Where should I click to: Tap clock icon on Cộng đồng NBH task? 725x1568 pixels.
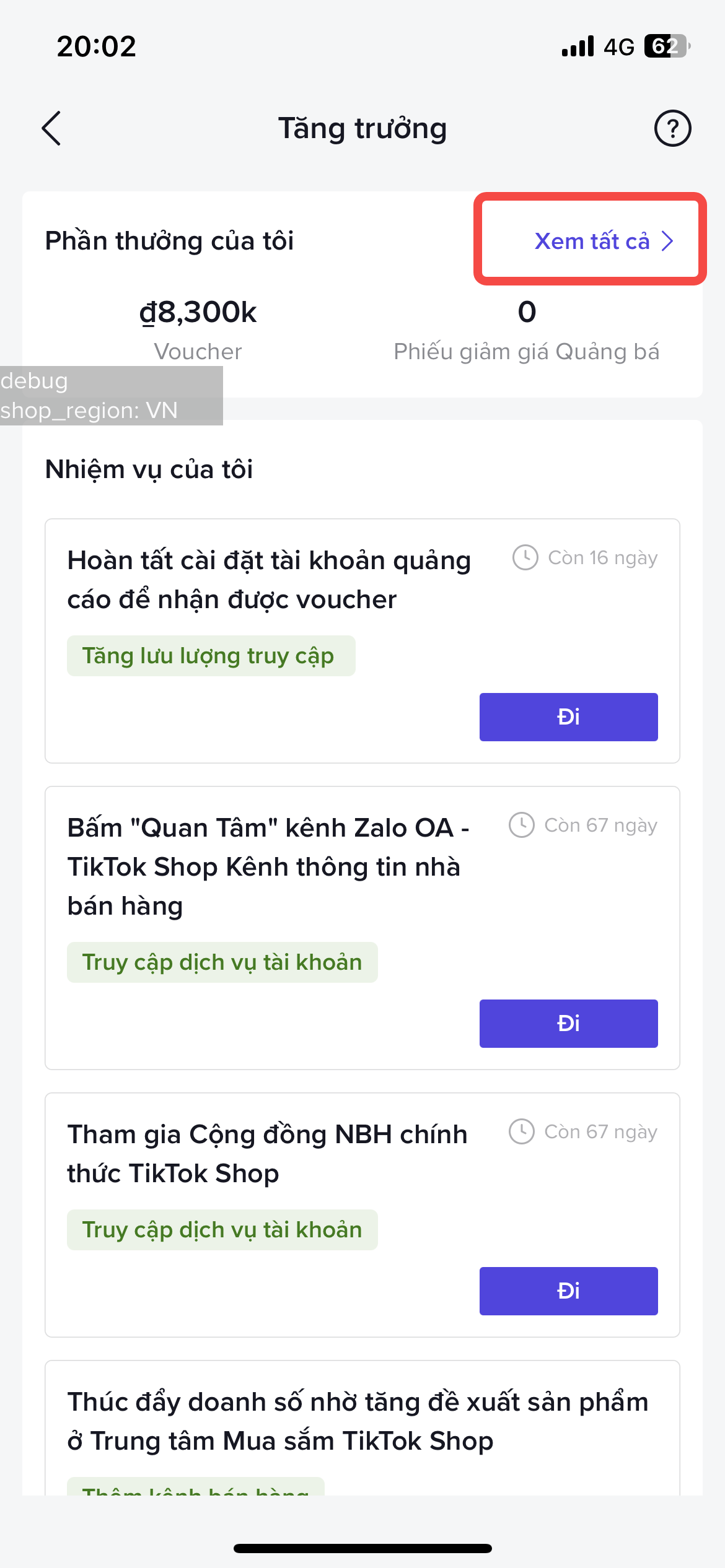[521, 1131]
